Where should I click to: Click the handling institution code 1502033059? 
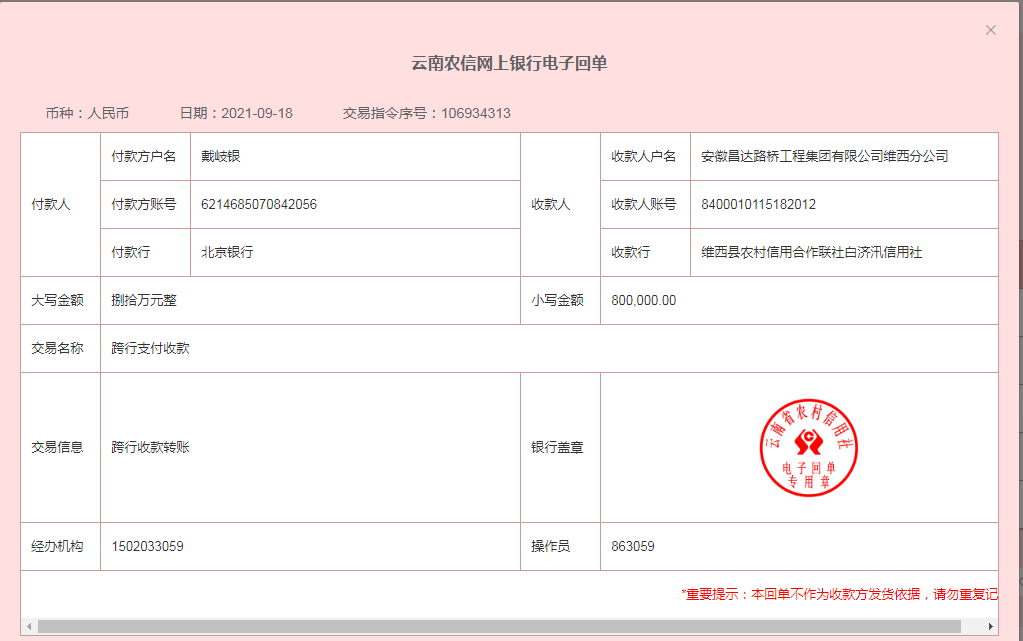[x=147, y=547]
